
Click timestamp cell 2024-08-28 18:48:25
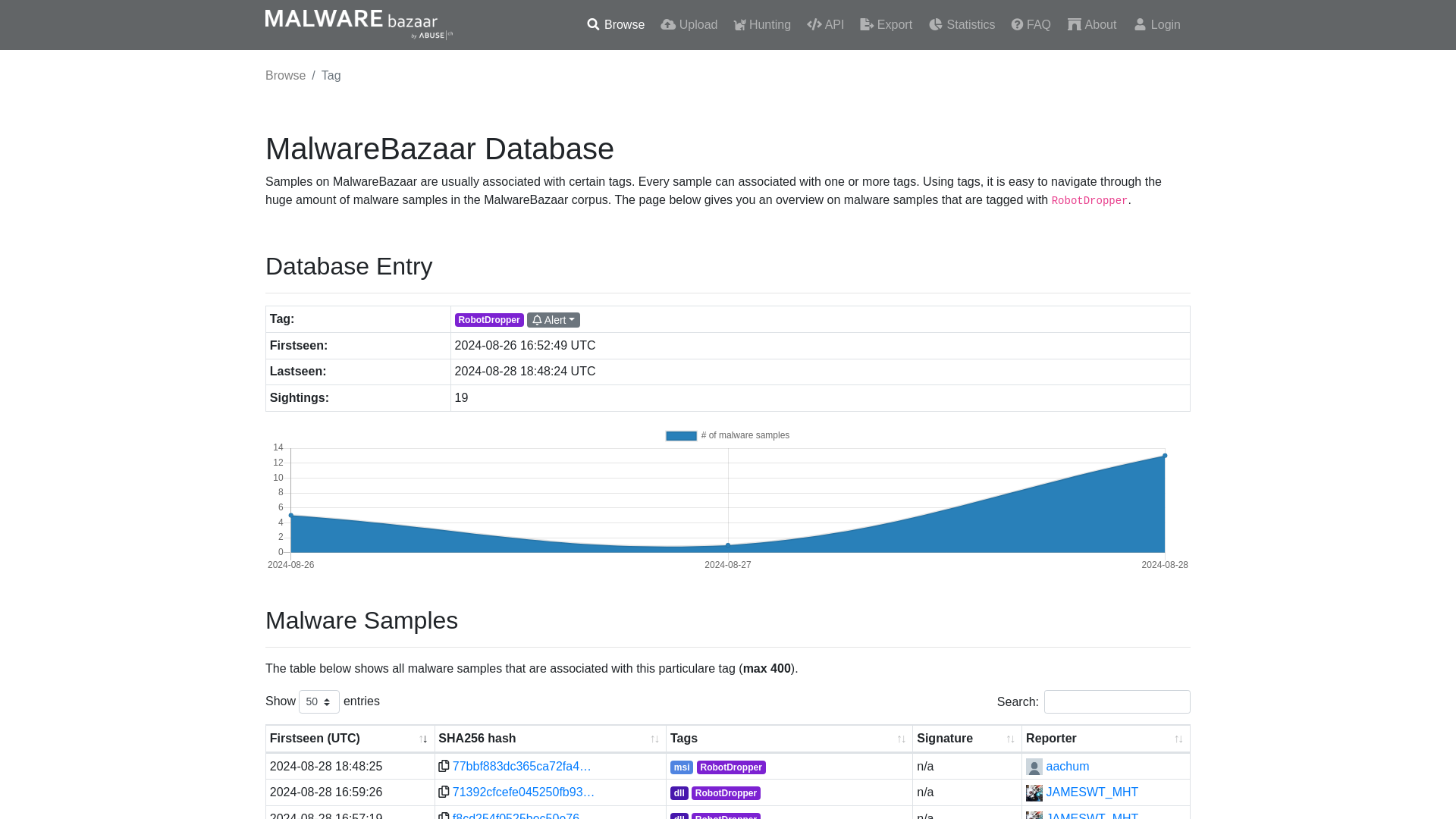pos(326,766)
